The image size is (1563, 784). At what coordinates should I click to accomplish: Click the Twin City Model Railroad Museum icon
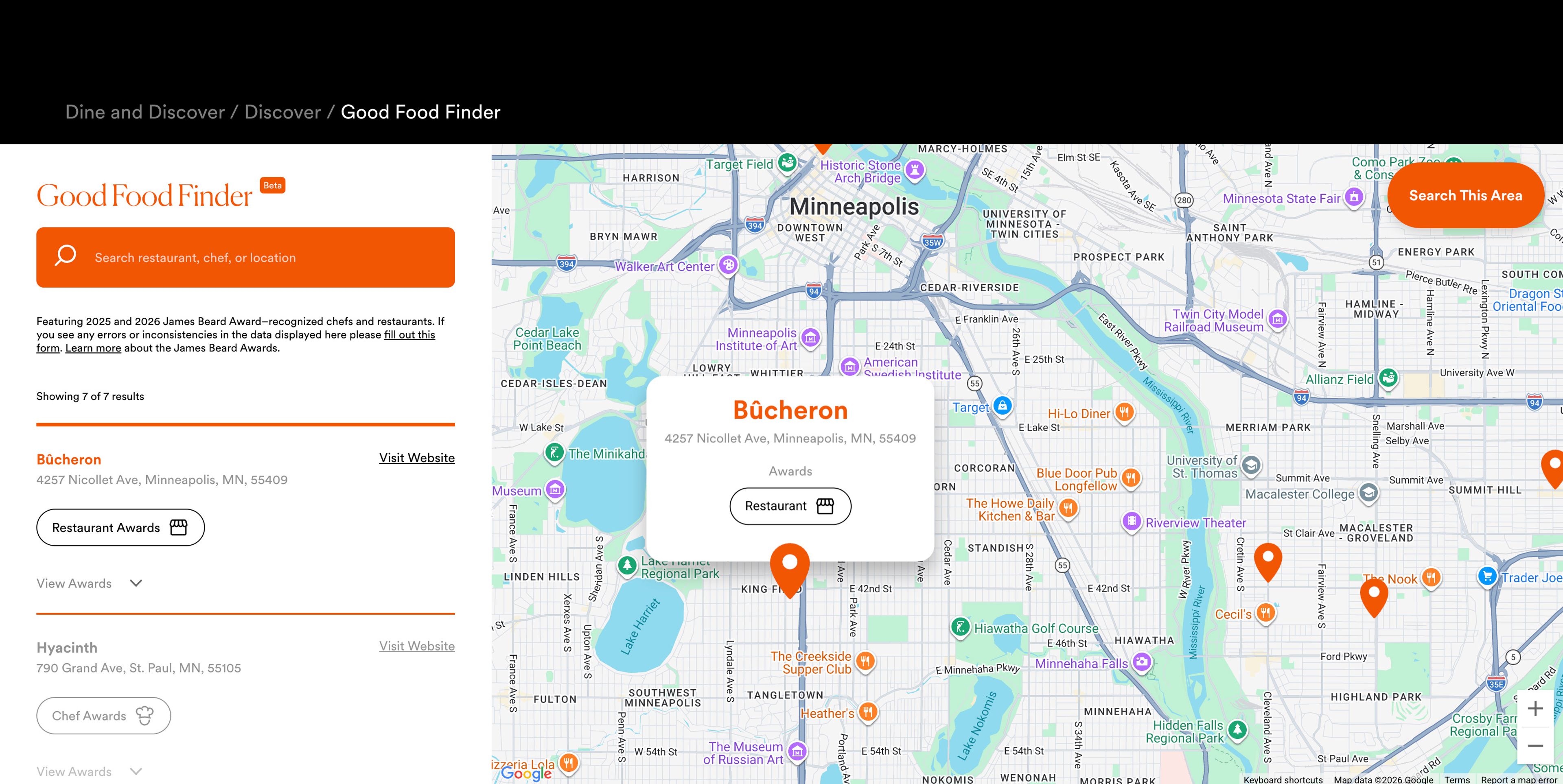click(1278, 318)
